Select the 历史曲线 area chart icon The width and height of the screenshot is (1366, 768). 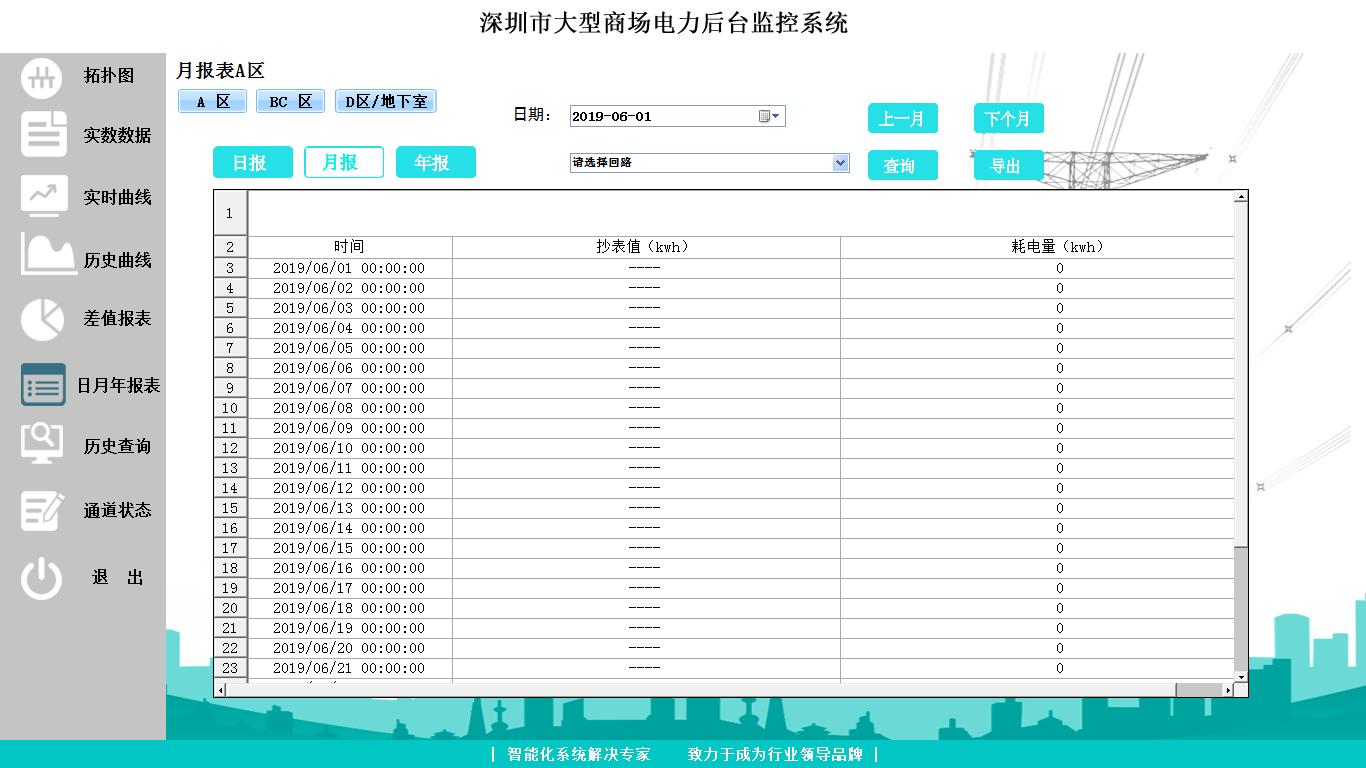point(48,256)
